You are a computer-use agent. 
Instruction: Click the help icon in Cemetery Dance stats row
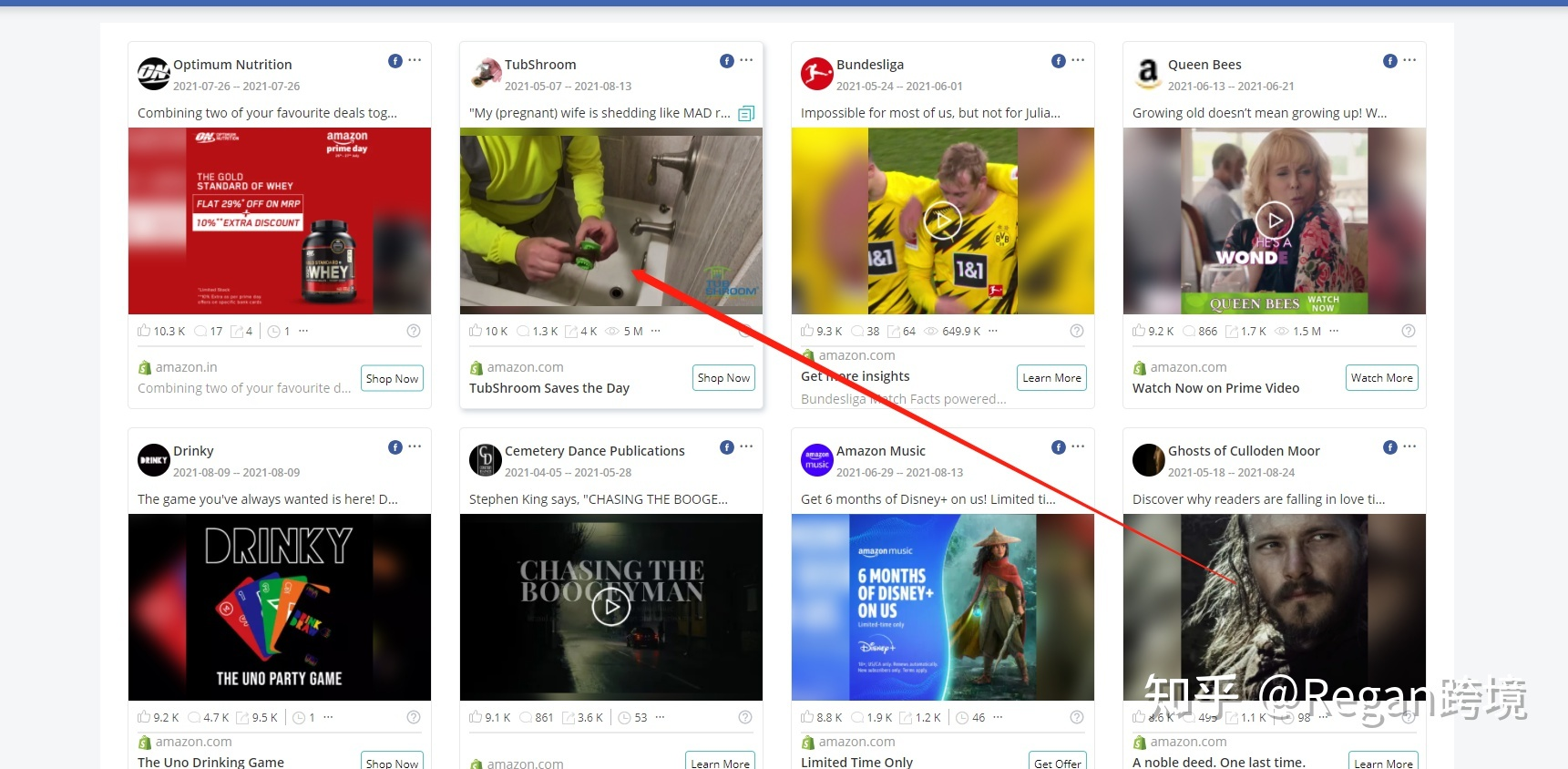(745, 717)
